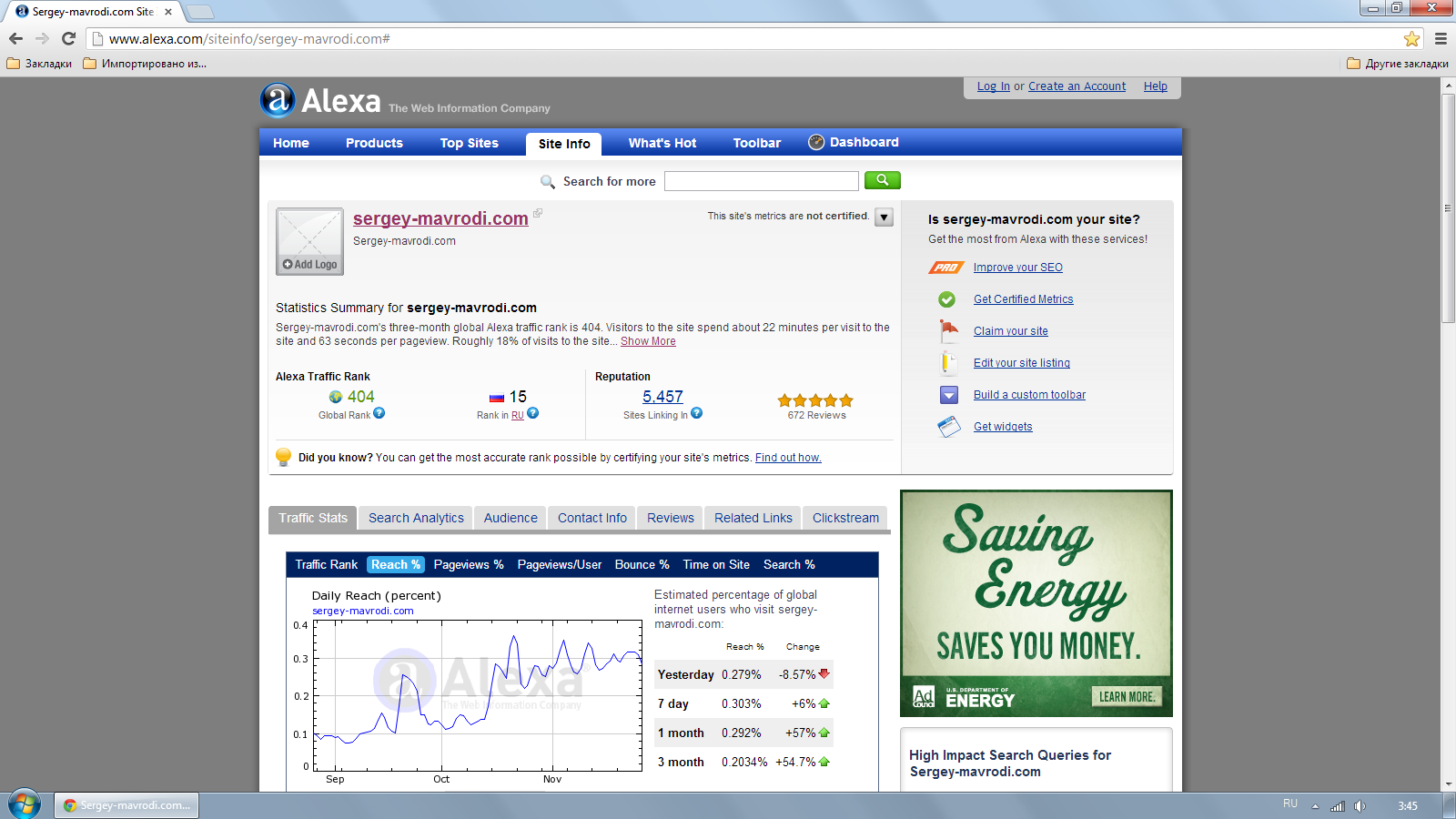This screenshot has width=1456, height=819.
Task: Click the Improve your SEO link
Action: pyautogui.click(x=1018, y=268)
